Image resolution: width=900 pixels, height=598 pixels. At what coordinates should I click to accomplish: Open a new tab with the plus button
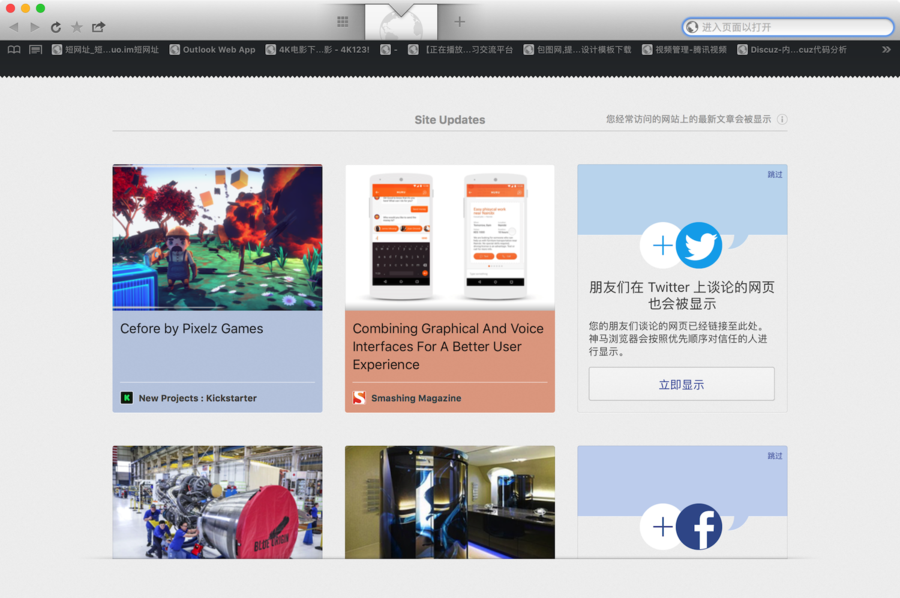(x=459, y=22)
